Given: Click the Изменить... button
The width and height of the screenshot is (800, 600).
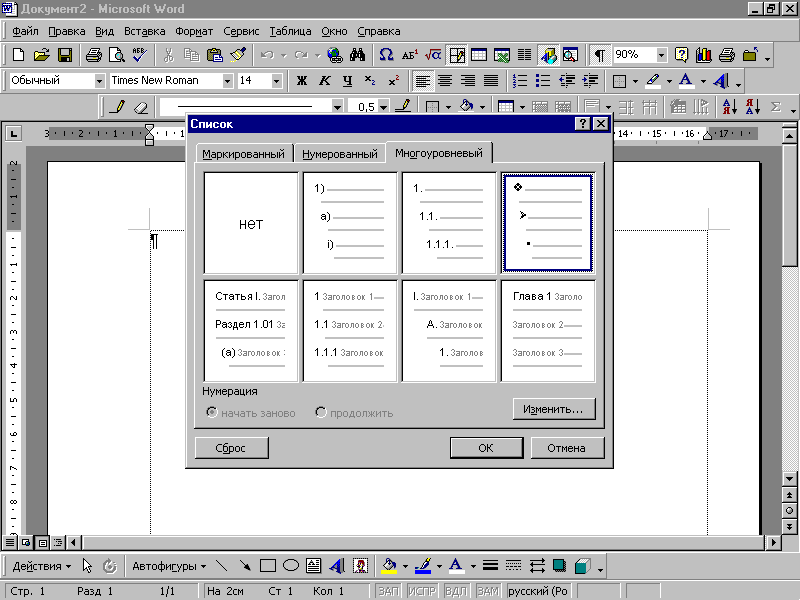Looking at the screenshot, I should pyautogui.click(x=554, y=409).
